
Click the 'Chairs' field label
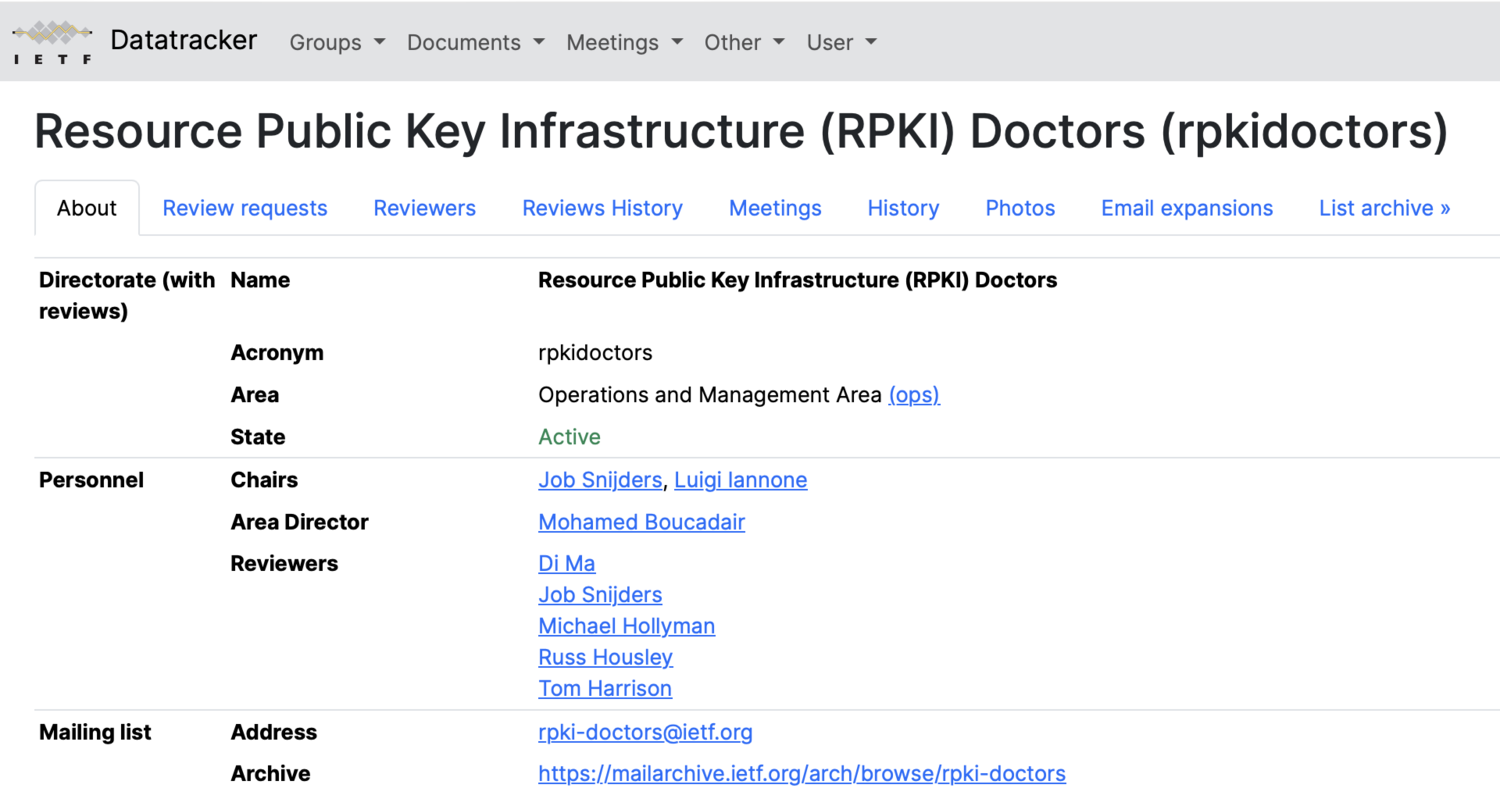(x=264, y=480)
